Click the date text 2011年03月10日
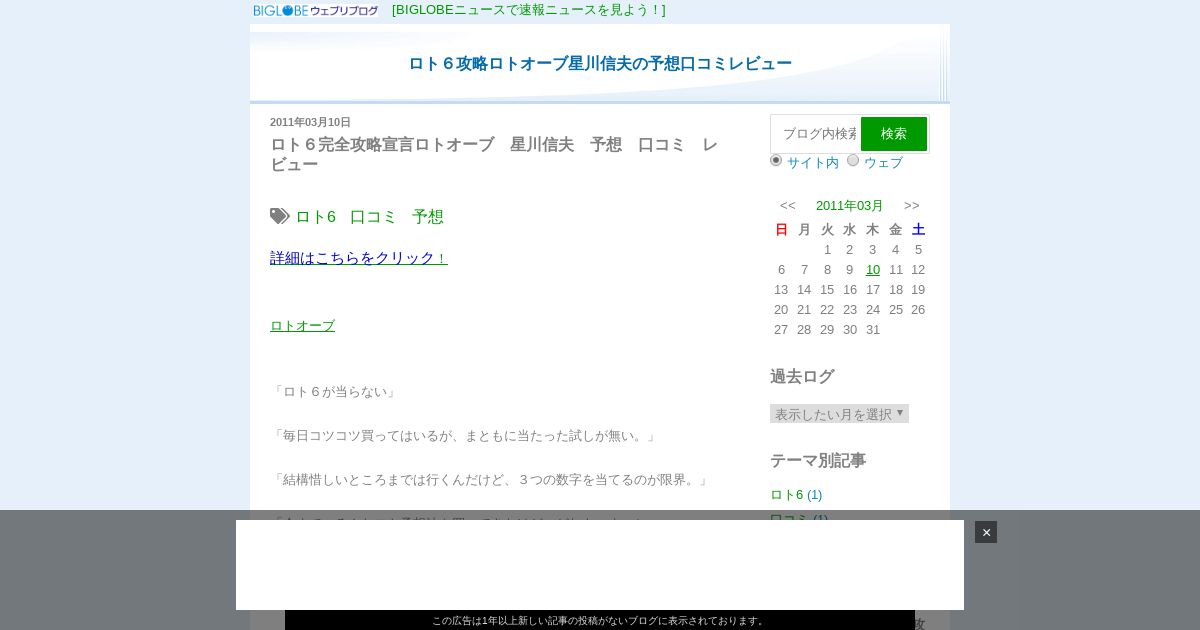Image resolution: width=1200 pixels, height=630 pixels. (x=310, y=122)
